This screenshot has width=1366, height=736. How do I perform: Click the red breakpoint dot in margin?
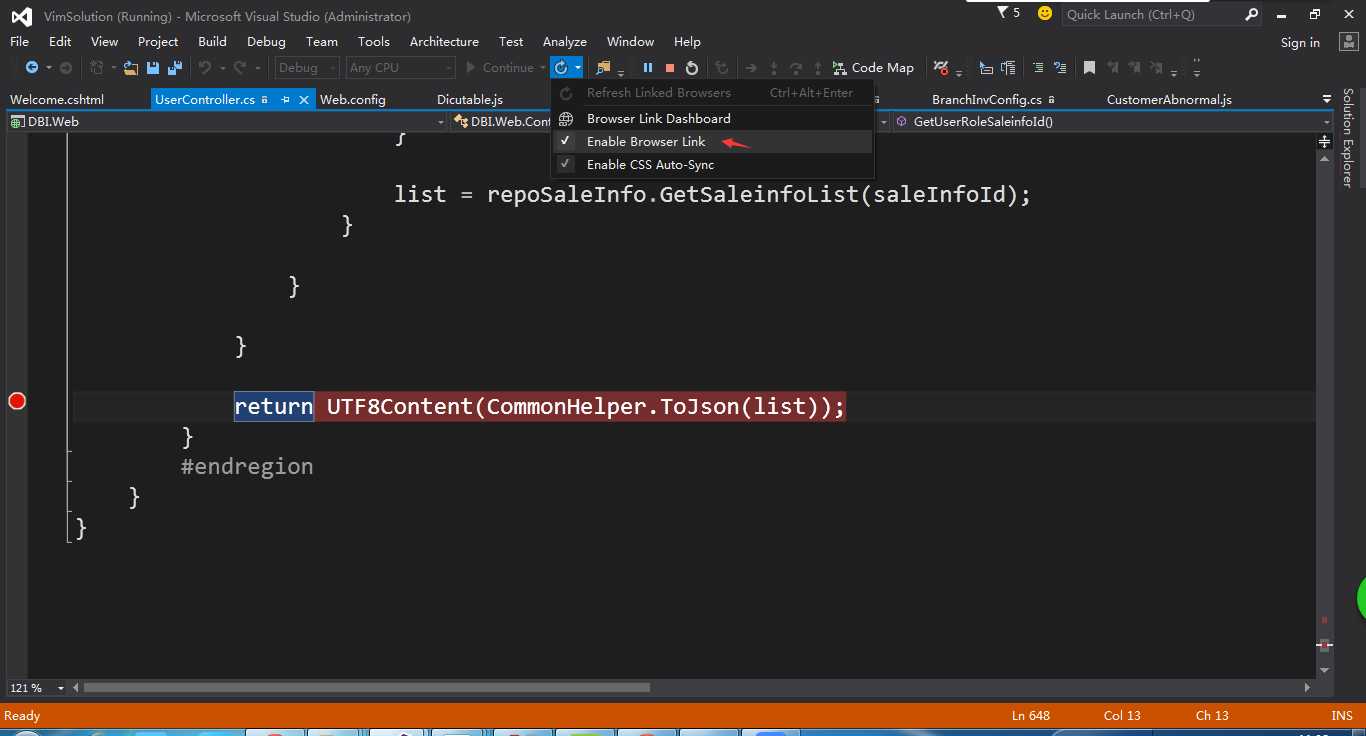17,401
